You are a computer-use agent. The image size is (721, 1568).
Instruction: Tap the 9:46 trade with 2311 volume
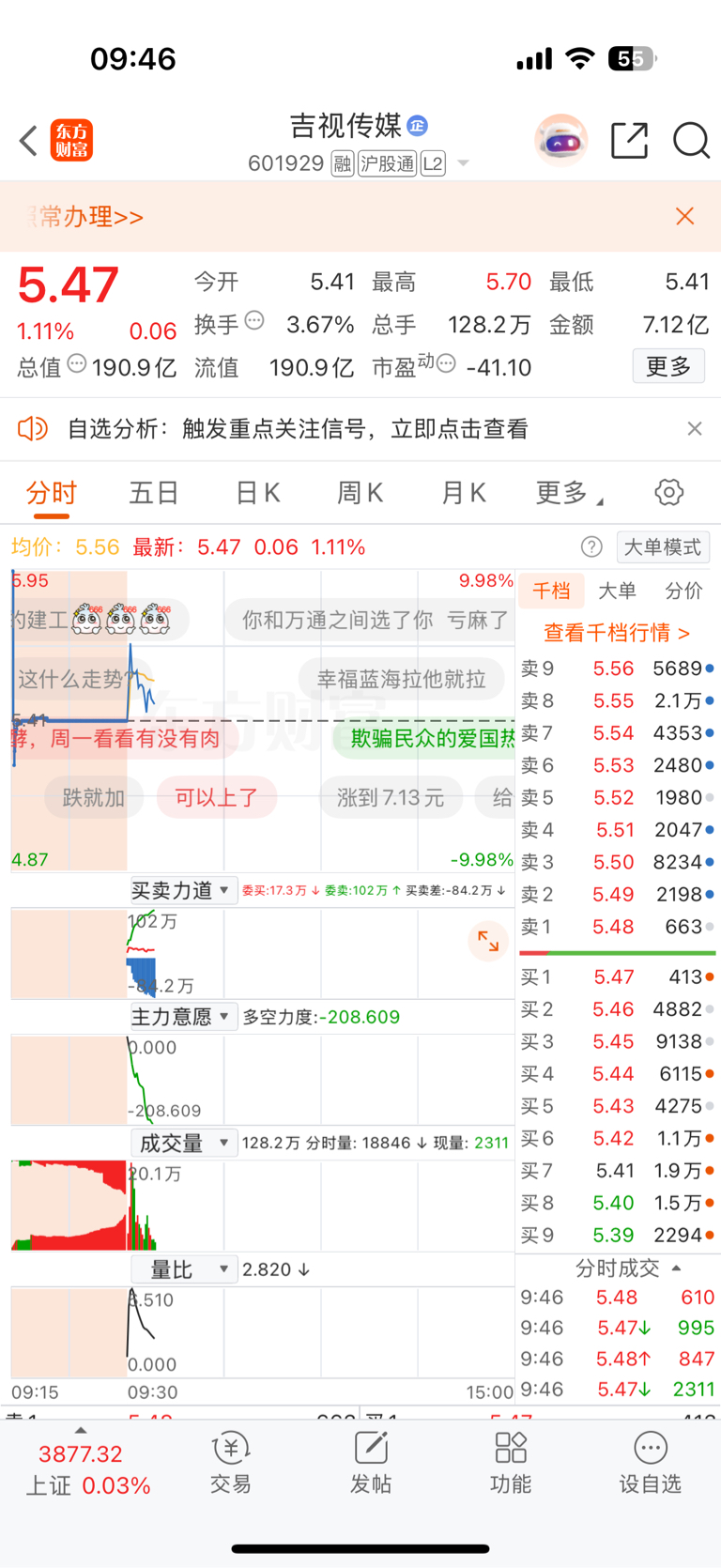pyautogui.click(x=618, y=1389)
